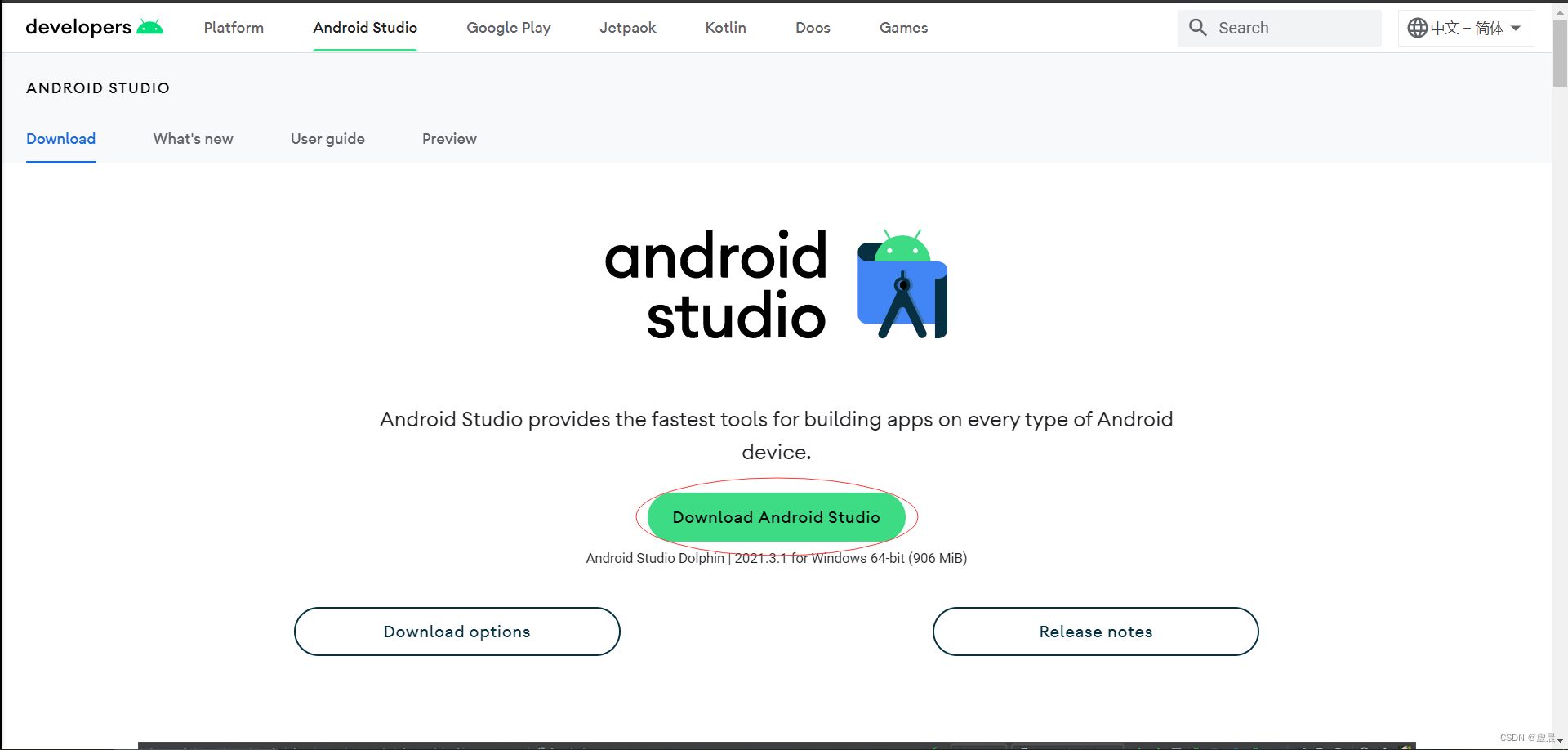The height and width of the screenshot is (750, 1568).
Task: Open the Docs section
Action: 813,27
